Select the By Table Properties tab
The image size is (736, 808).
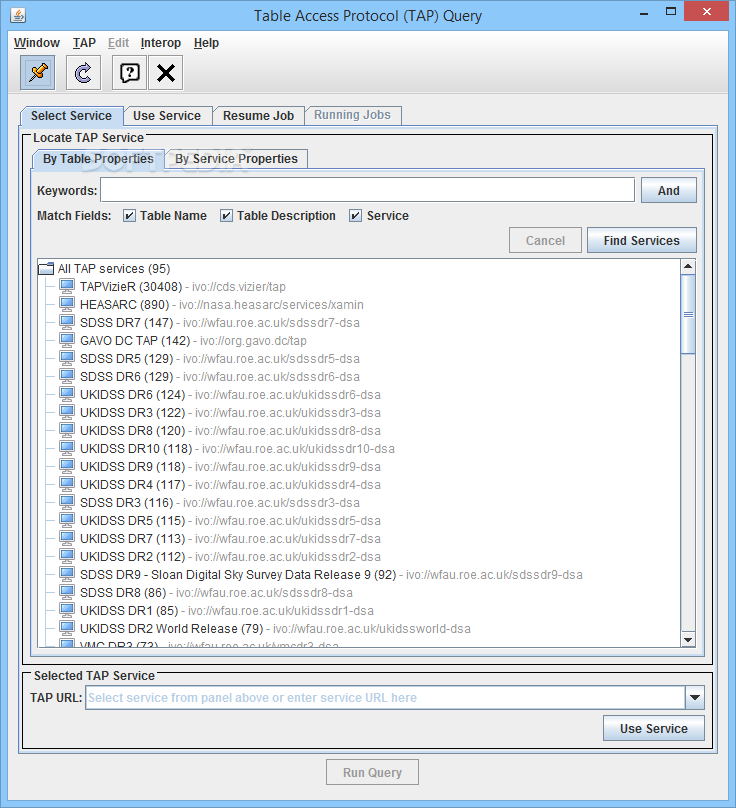click(98, 159)
